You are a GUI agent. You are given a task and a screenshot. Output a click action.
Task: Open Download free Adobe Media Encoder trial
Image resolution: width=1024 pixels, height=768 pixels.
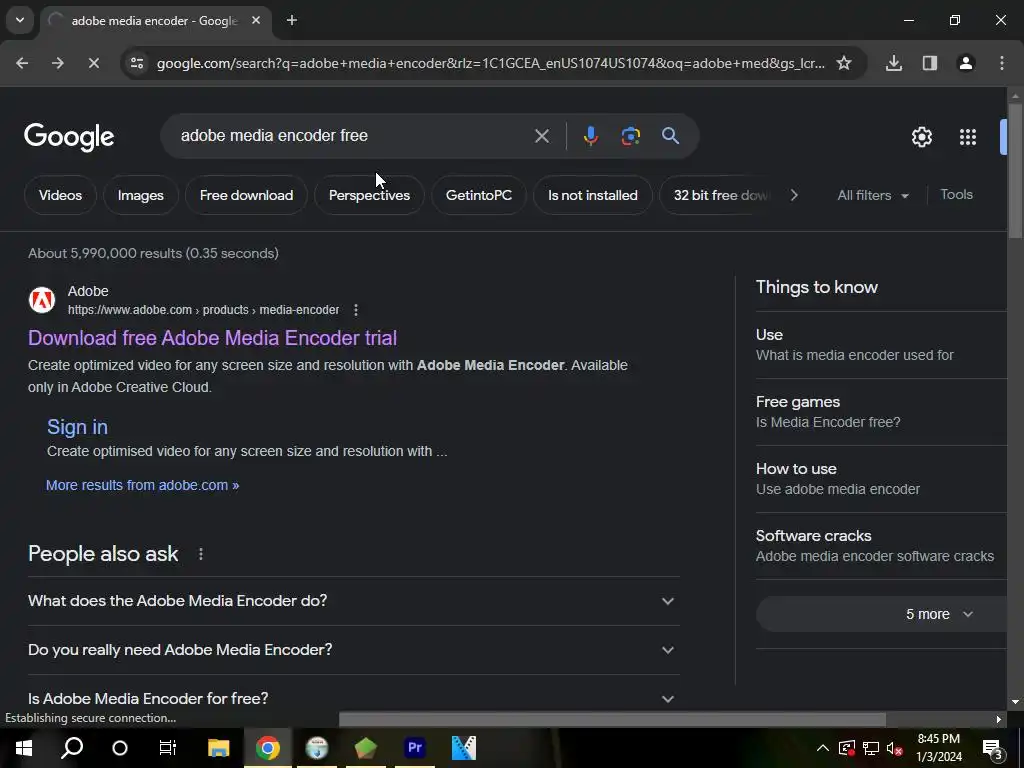pyautogui.click(x=212, y=338)
